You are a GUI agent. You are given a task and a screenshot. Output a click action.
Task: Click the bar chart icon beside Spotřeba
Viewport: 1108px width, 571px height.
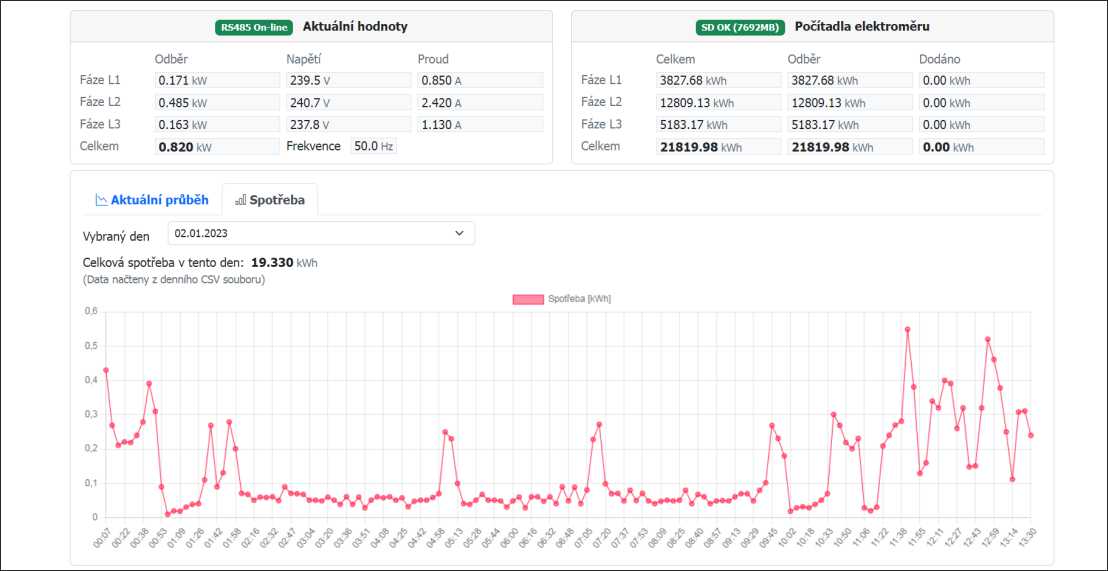[241, 200]
